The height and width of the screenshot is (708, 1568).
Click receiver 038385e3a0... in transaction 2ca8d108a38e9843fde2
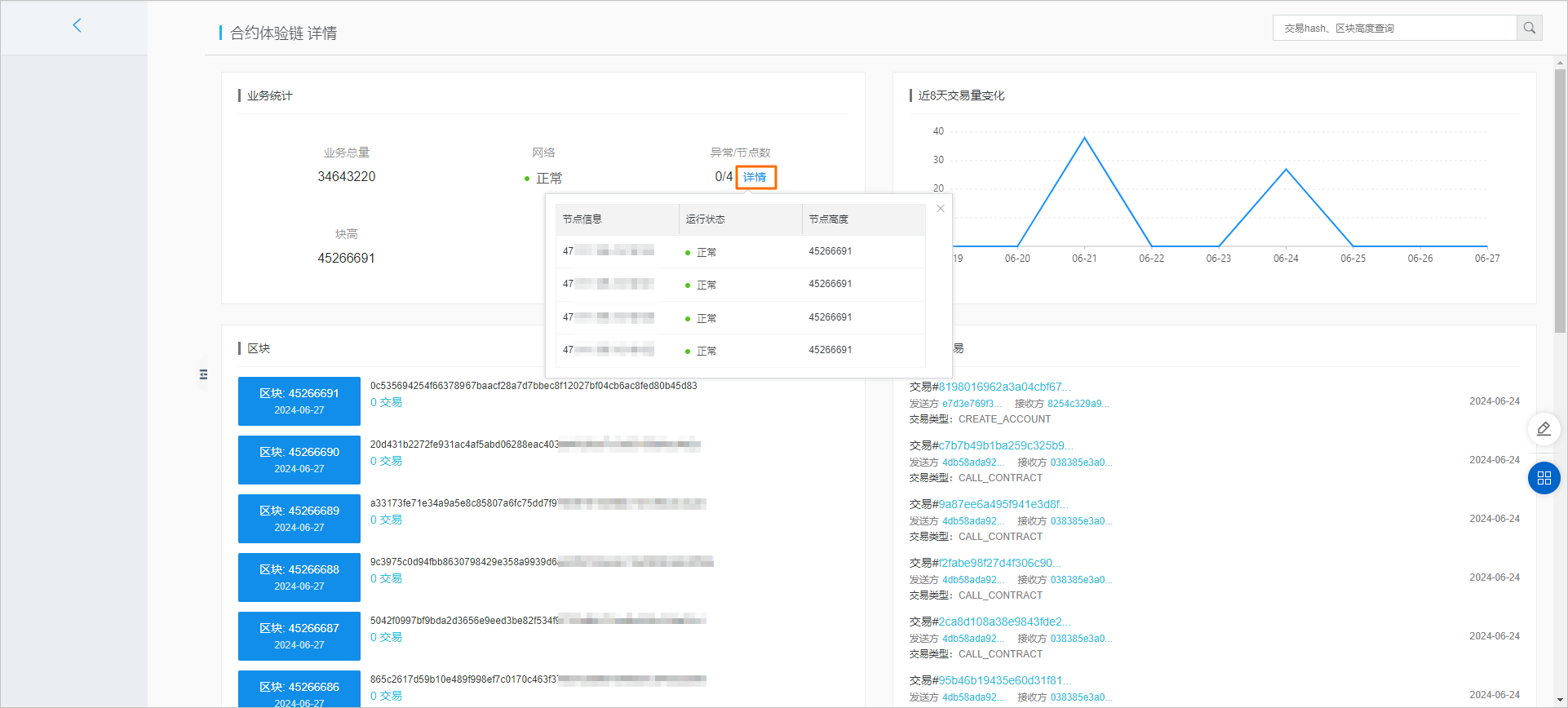[1082, 639]
